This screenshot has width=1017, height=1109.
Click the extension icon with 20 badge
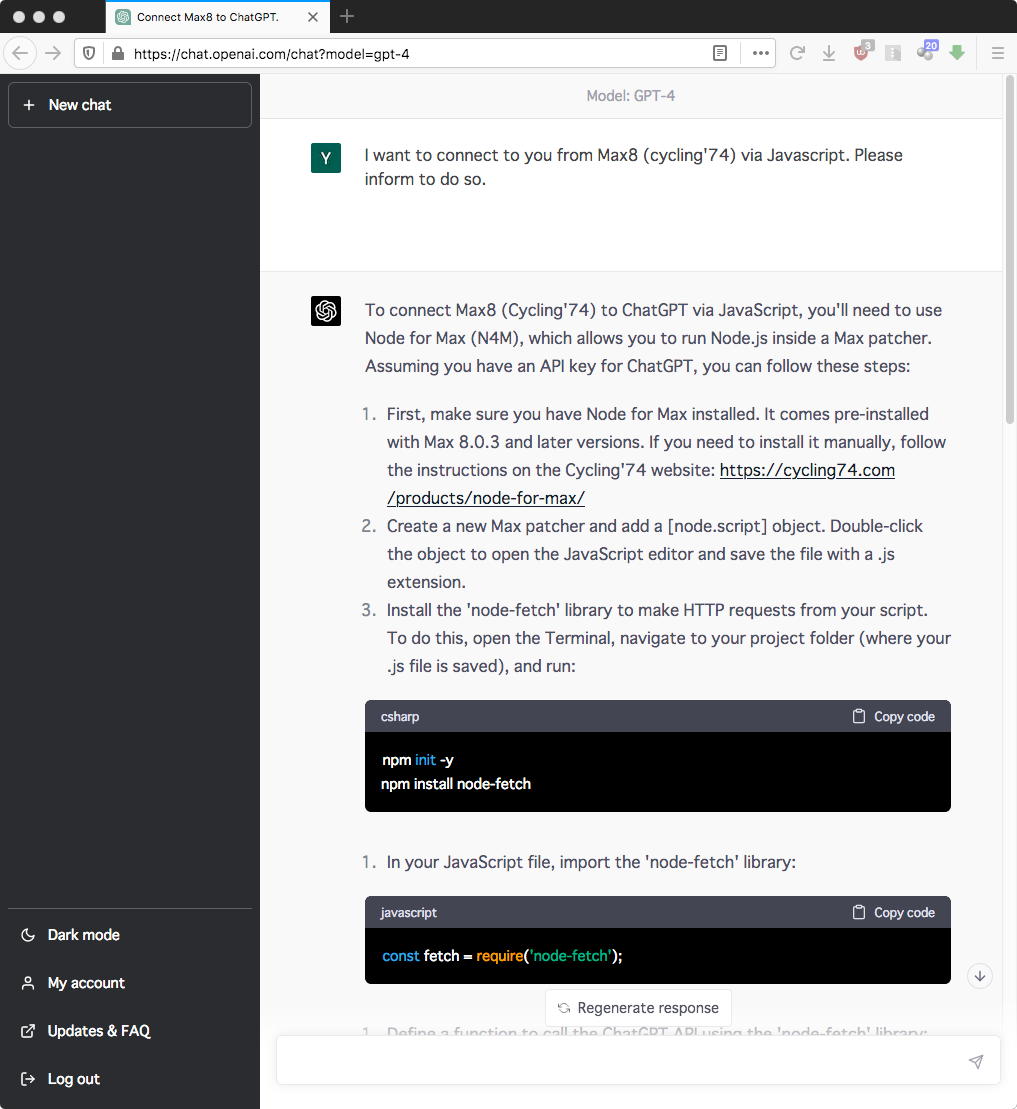(926, 50)
